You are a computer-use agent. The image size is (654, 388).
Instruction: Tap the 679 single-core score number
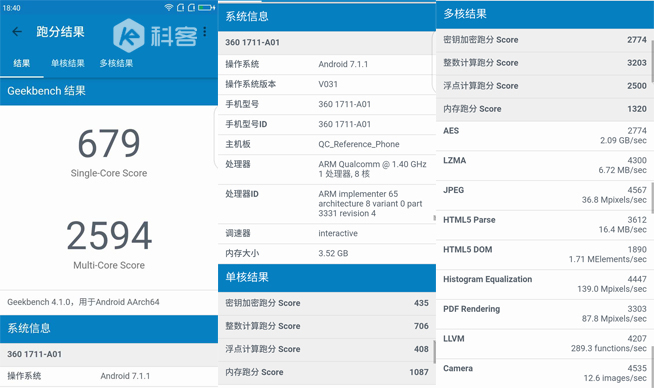coord(109,143)
